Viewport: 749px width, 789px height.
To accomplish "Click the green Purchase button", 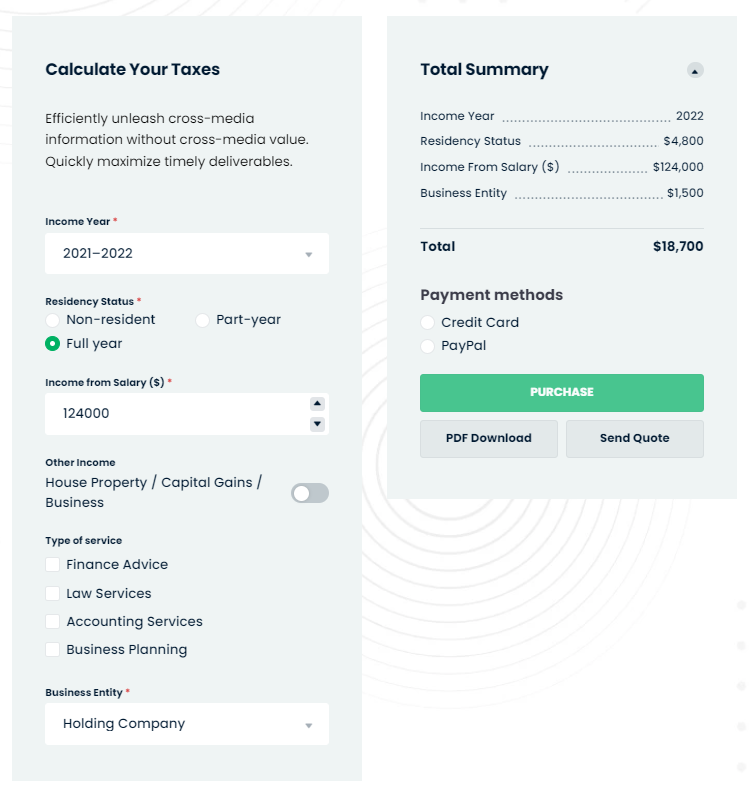I will (561, 393).
